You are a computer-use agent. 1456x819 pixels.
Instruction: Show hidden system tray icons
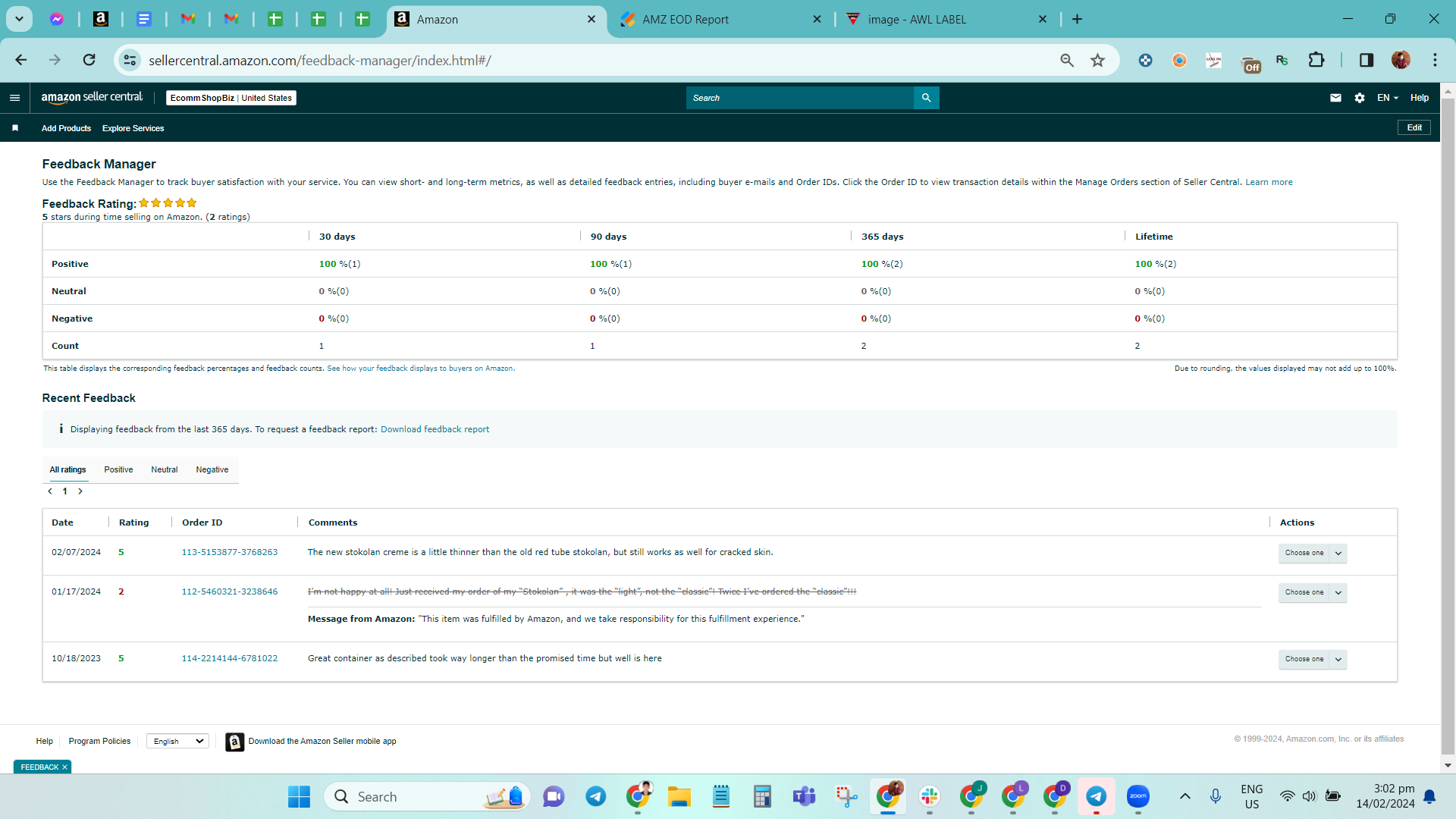1185,796
